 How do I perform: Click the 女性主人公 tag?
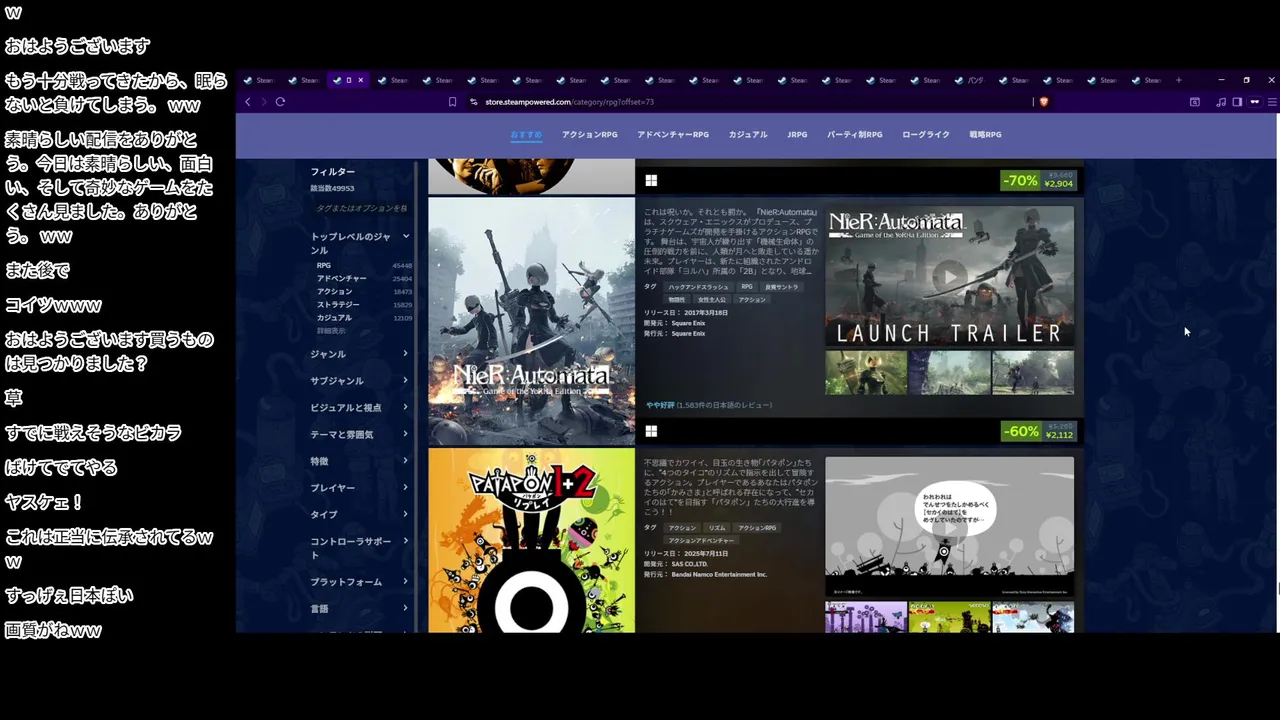click(x=712, y=299)
